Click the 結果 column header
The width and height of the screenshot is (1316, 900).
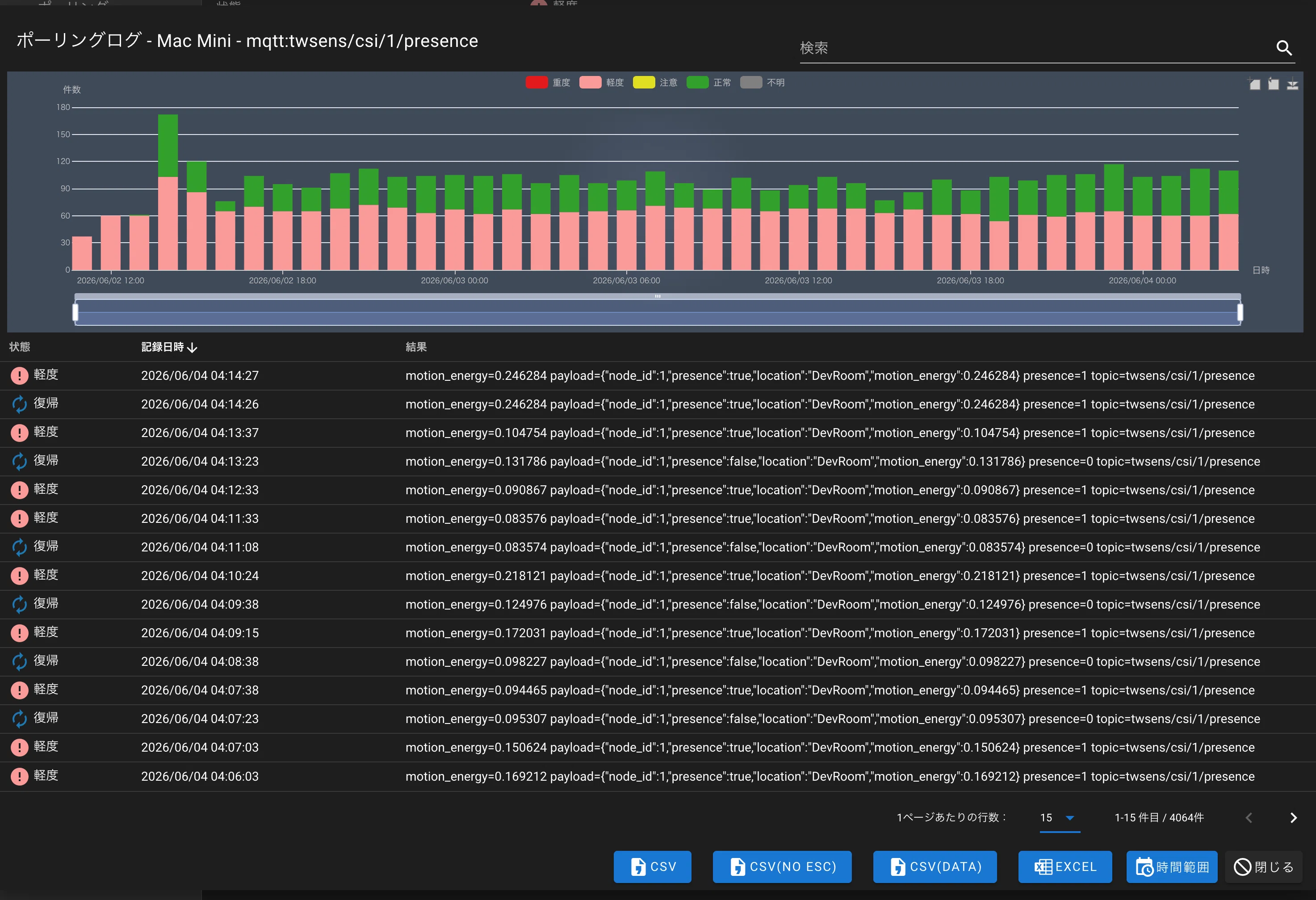click(416, 347)
